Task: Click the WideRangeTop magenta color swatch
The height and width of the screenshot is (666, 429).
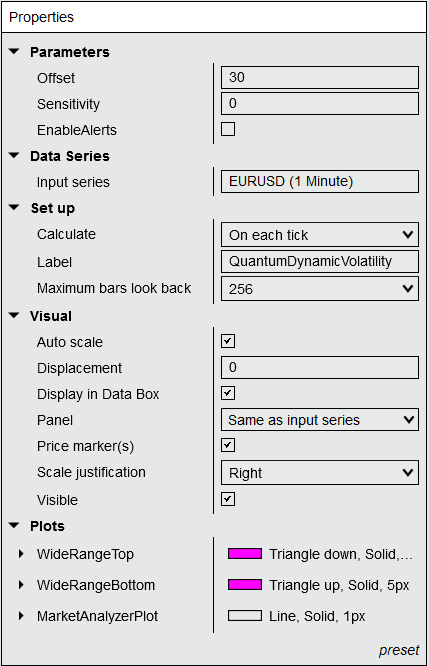Action: pos(245,553)
